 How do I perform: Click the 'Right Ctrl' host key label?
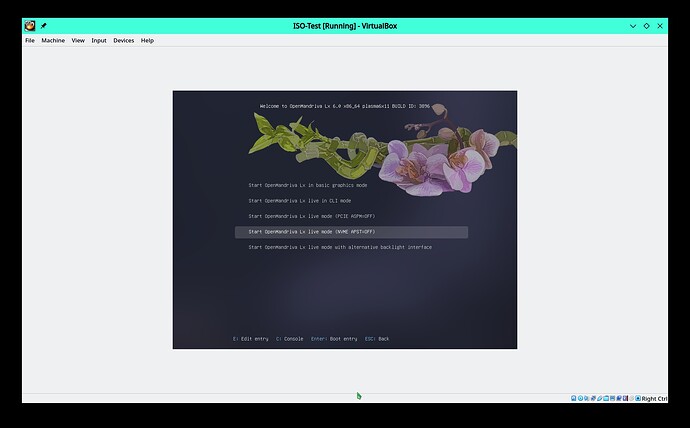click(654, 399)
